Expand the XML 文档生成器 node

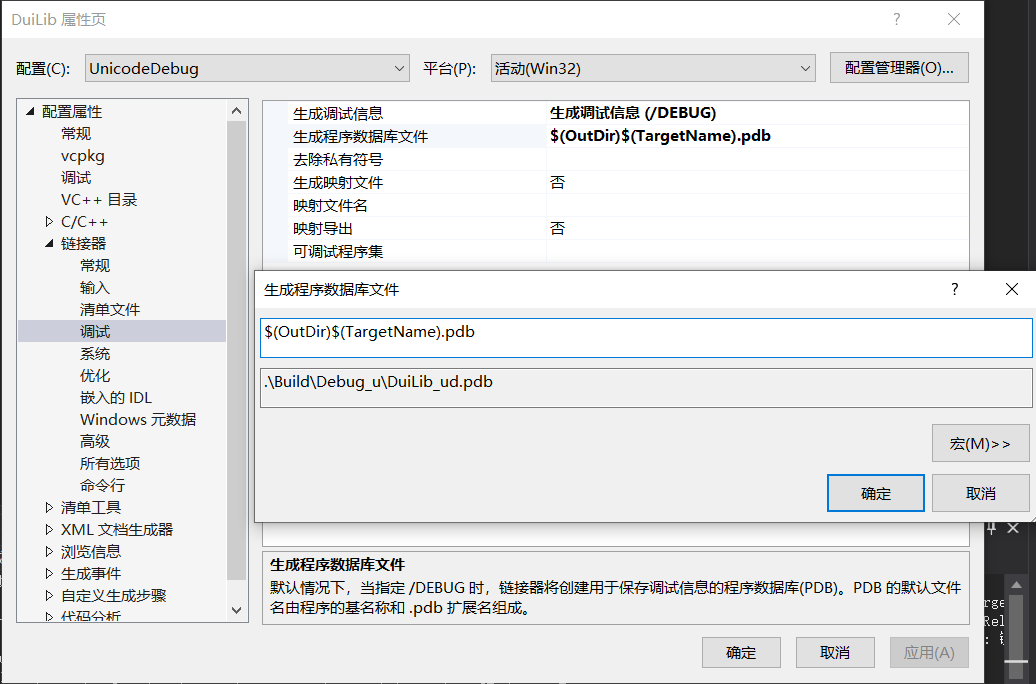pyautogui.click(x=49, y=529)
